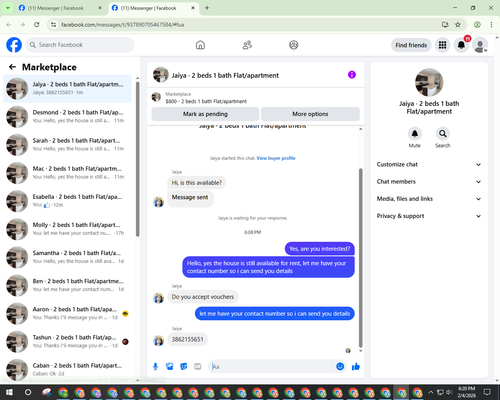Click the Mark as pending button
This screenshot has height=400, width=500.
coord(205,114)
